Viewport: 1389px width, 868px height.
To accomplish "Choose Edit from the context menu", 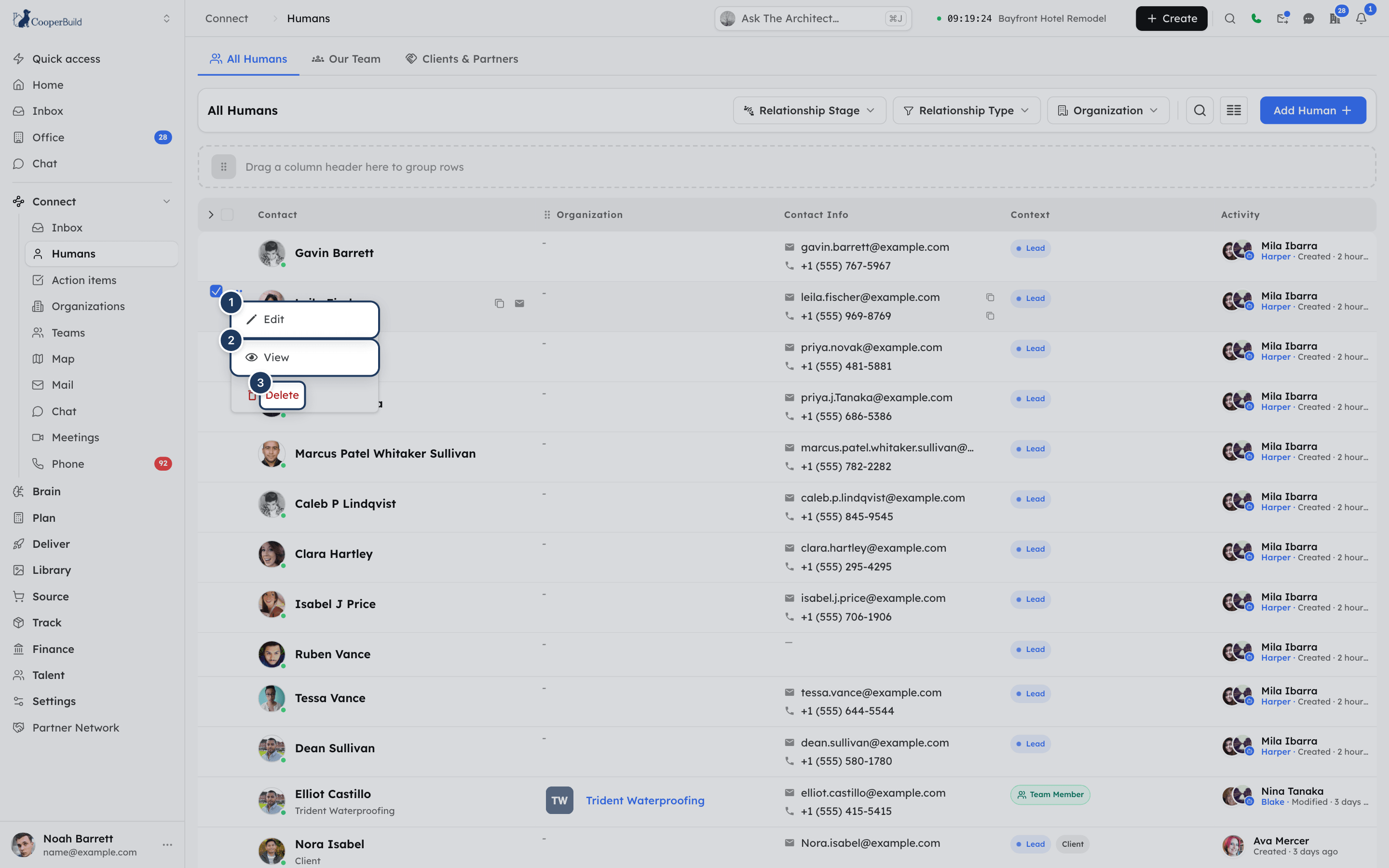I will click(305, 319).
